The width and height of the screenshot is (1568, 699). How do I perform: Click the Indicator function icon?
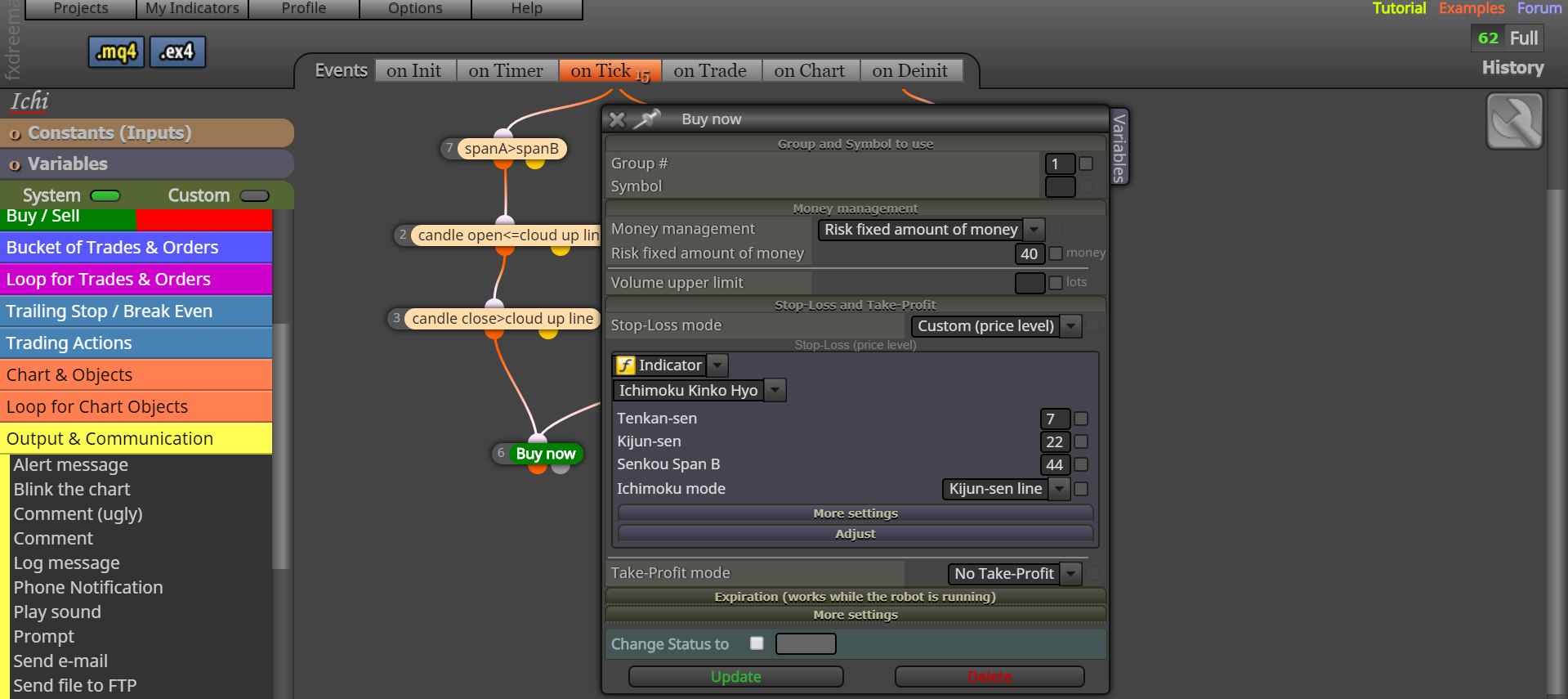coord(625,365)
